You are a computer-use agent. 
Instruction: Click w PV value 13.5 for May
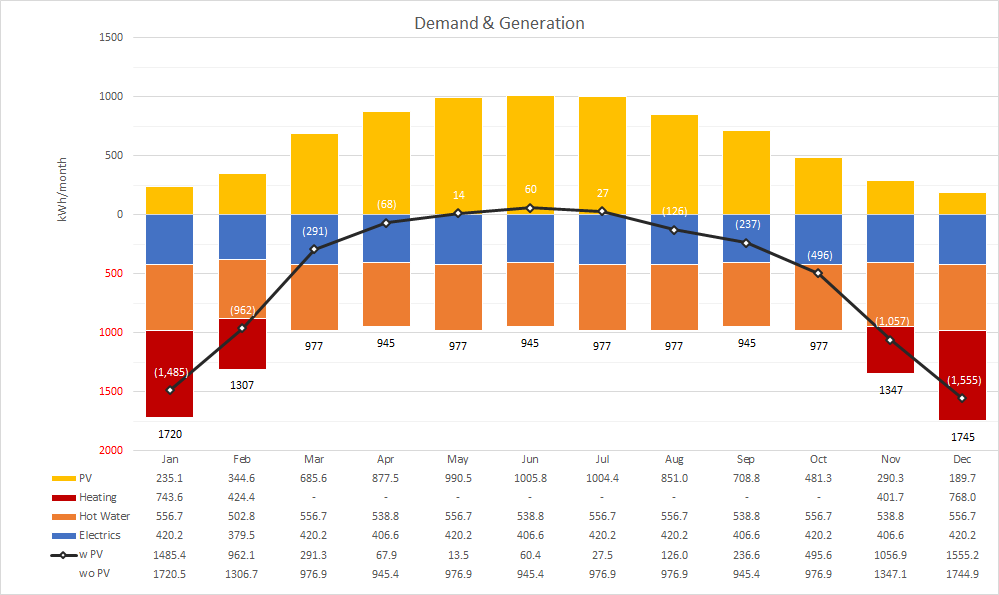(458, 556)
